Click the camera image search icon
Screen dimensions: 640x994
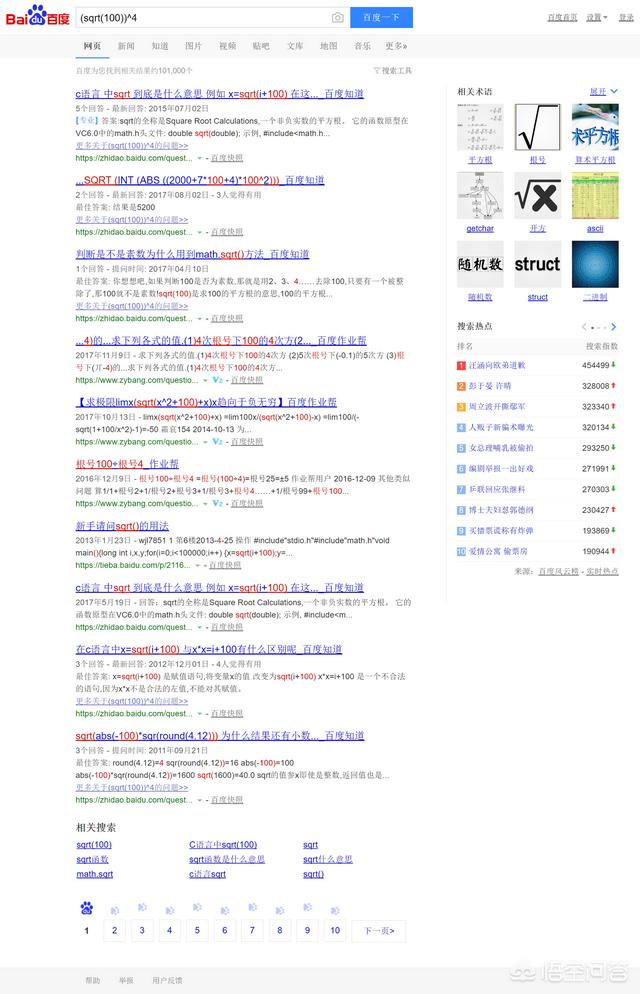tap(338, 18)
